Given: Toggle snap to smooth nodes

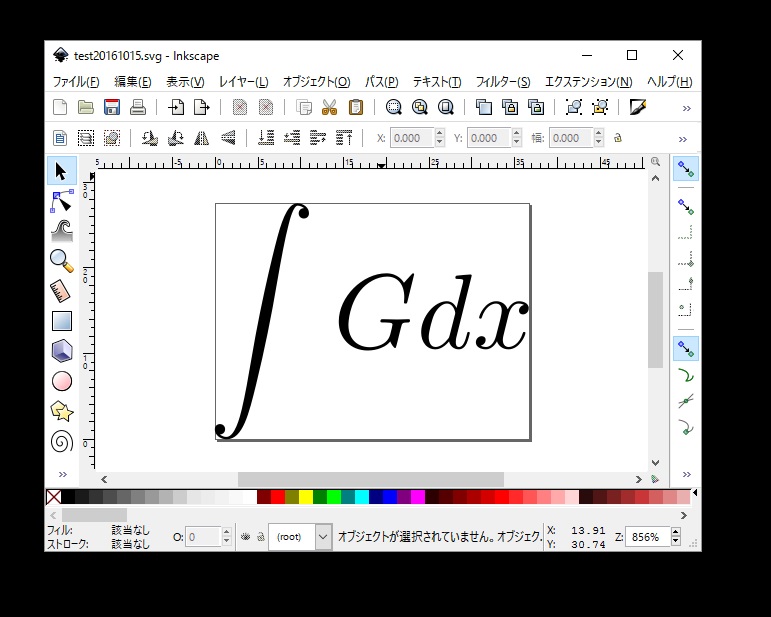Looking at the screenshot, I should [685, 427].
